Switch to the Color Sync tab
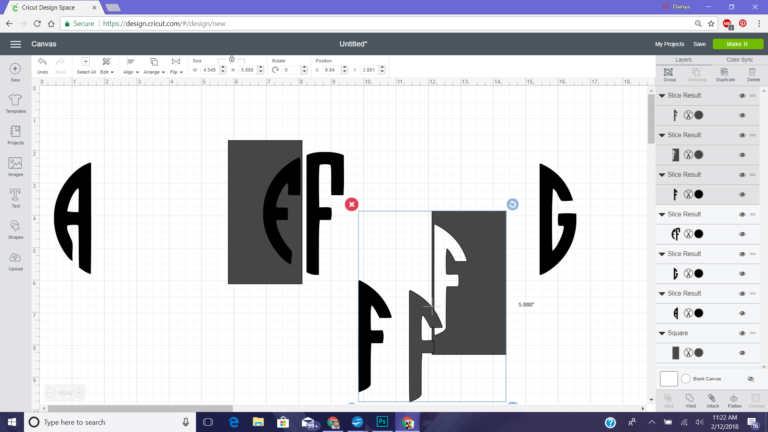Screen dimensions: 768x432 pos(739,60)
